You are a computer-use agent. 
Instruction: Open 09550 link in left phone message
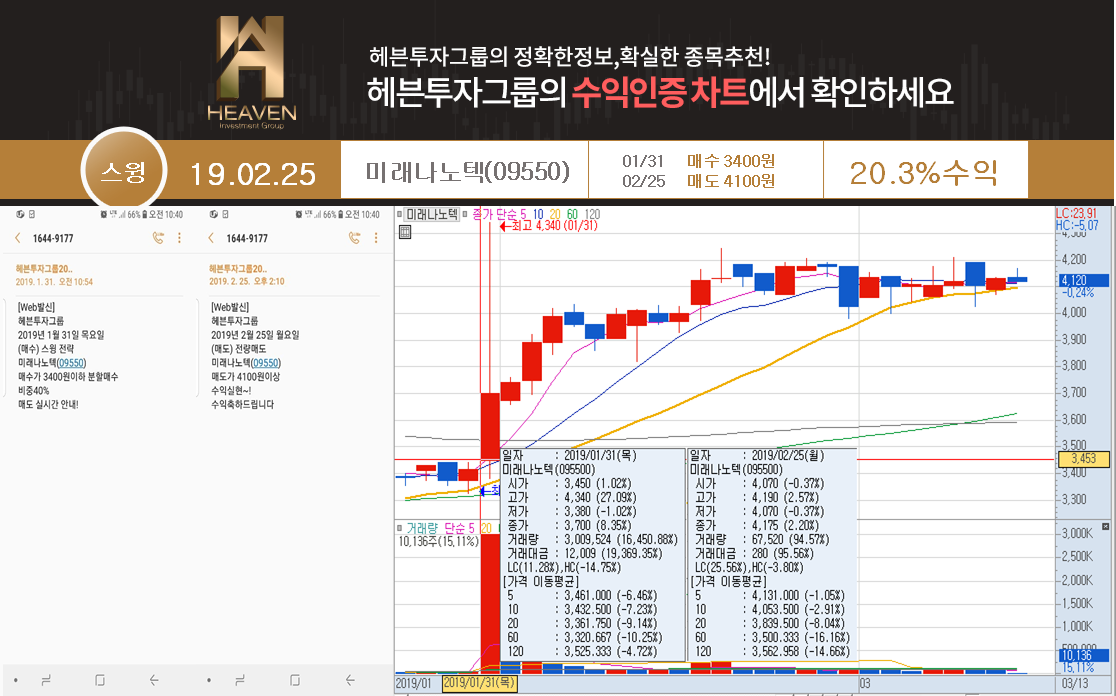72,363
